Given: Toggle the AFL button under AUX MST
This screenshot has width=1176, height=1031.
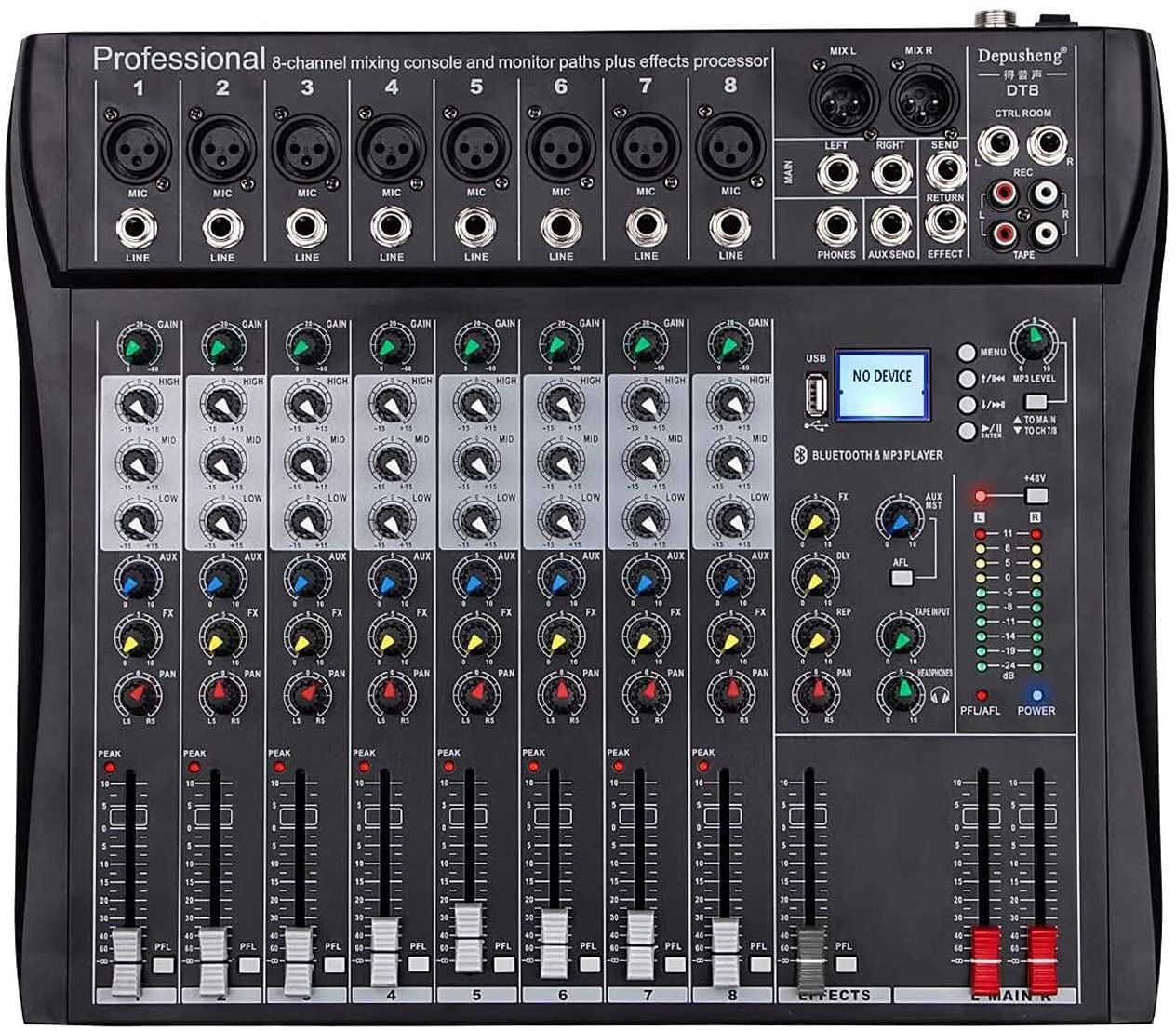Looking at the screenshot, I should (900, 578).
